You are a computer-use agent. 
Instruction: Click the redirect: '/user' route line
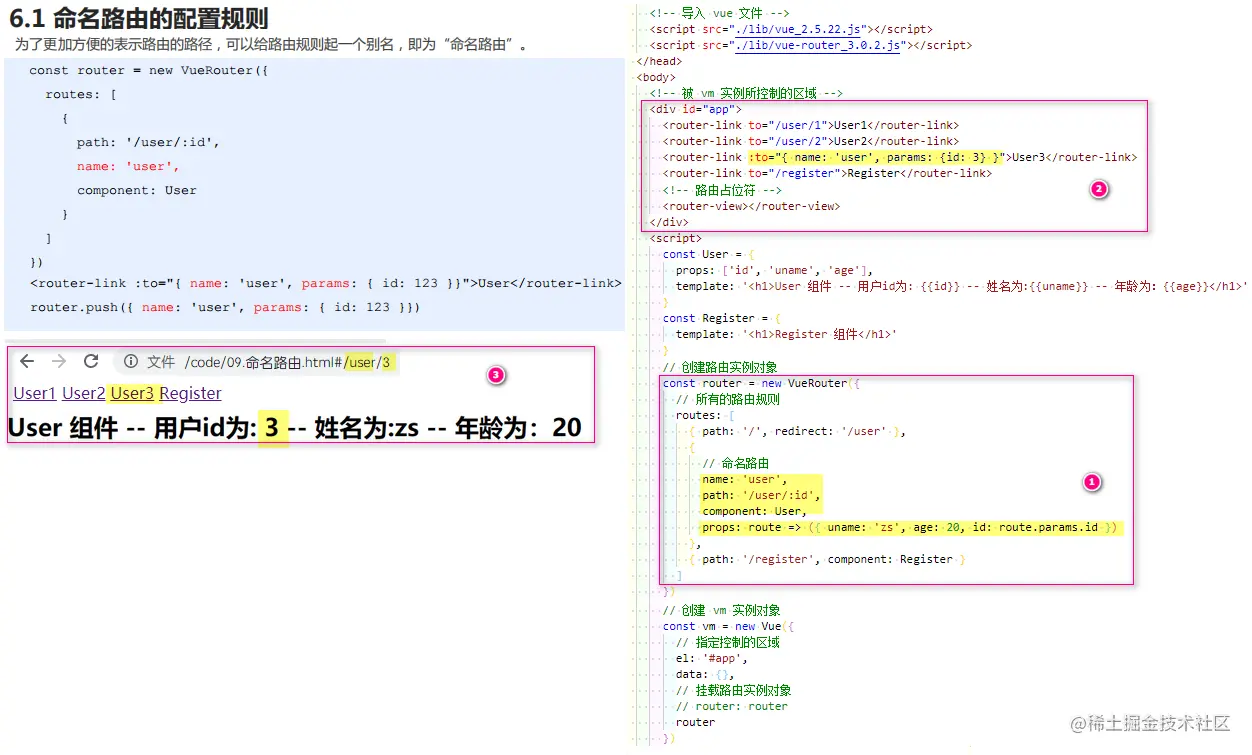[x=797, y=431]
